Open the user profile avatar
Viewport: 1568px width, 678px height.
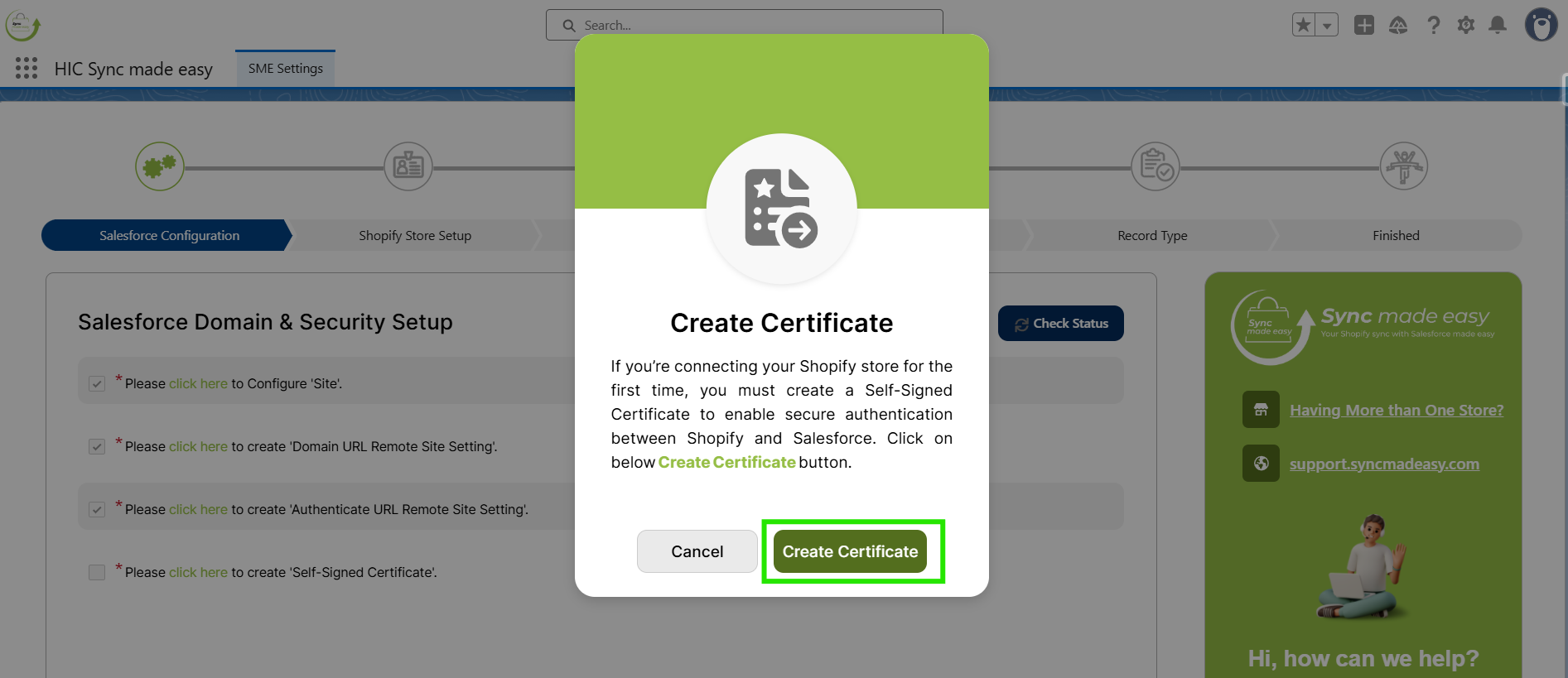(x=1541, y=25)
